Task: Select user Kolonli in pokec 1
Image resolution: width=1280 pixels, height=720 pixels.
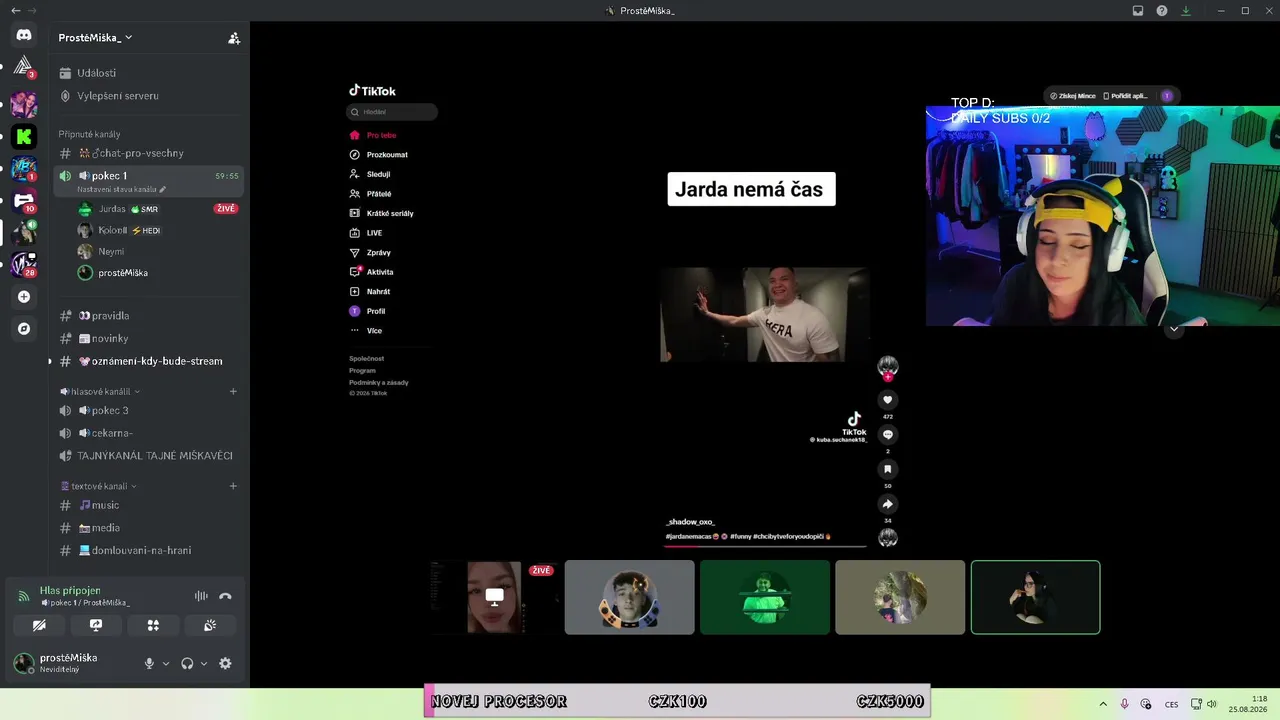Action: (x=158, y=230)
